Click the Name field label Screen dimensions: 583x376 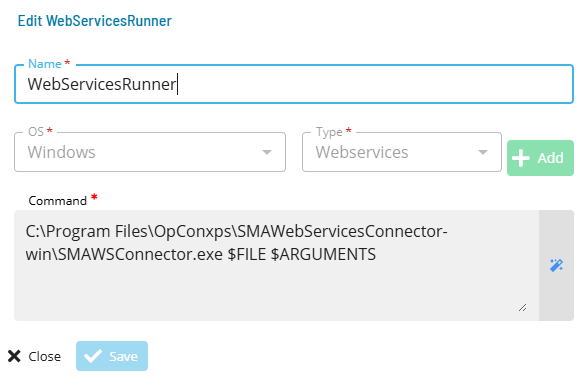click(45, 64)
